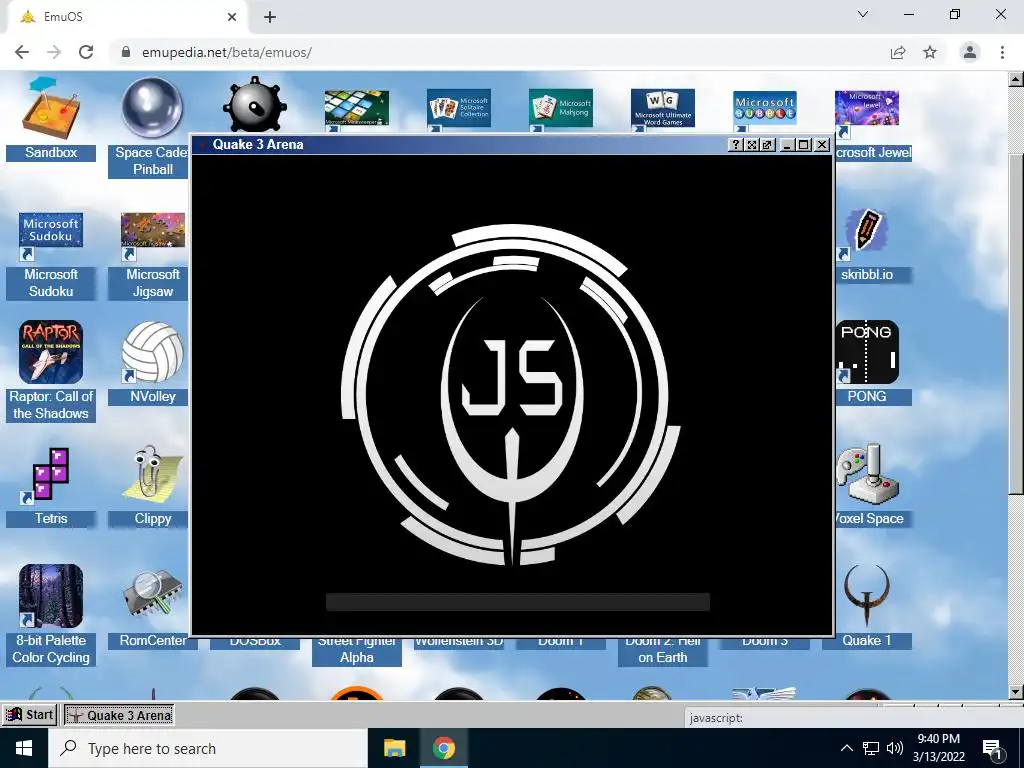Share this page icon
This screenshot has width=1024, height=768.
click(x=898, y=52)
